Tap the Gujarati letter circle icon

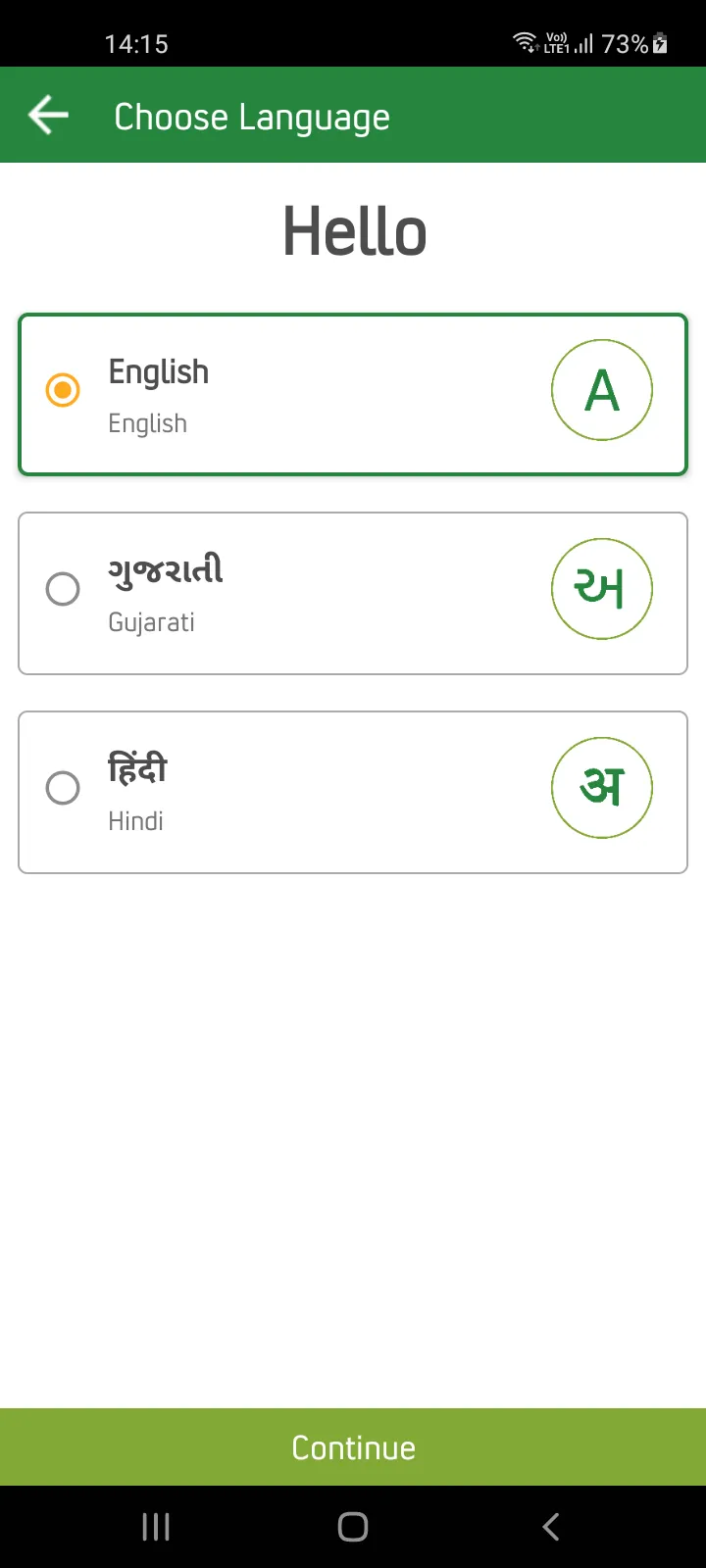602,589
